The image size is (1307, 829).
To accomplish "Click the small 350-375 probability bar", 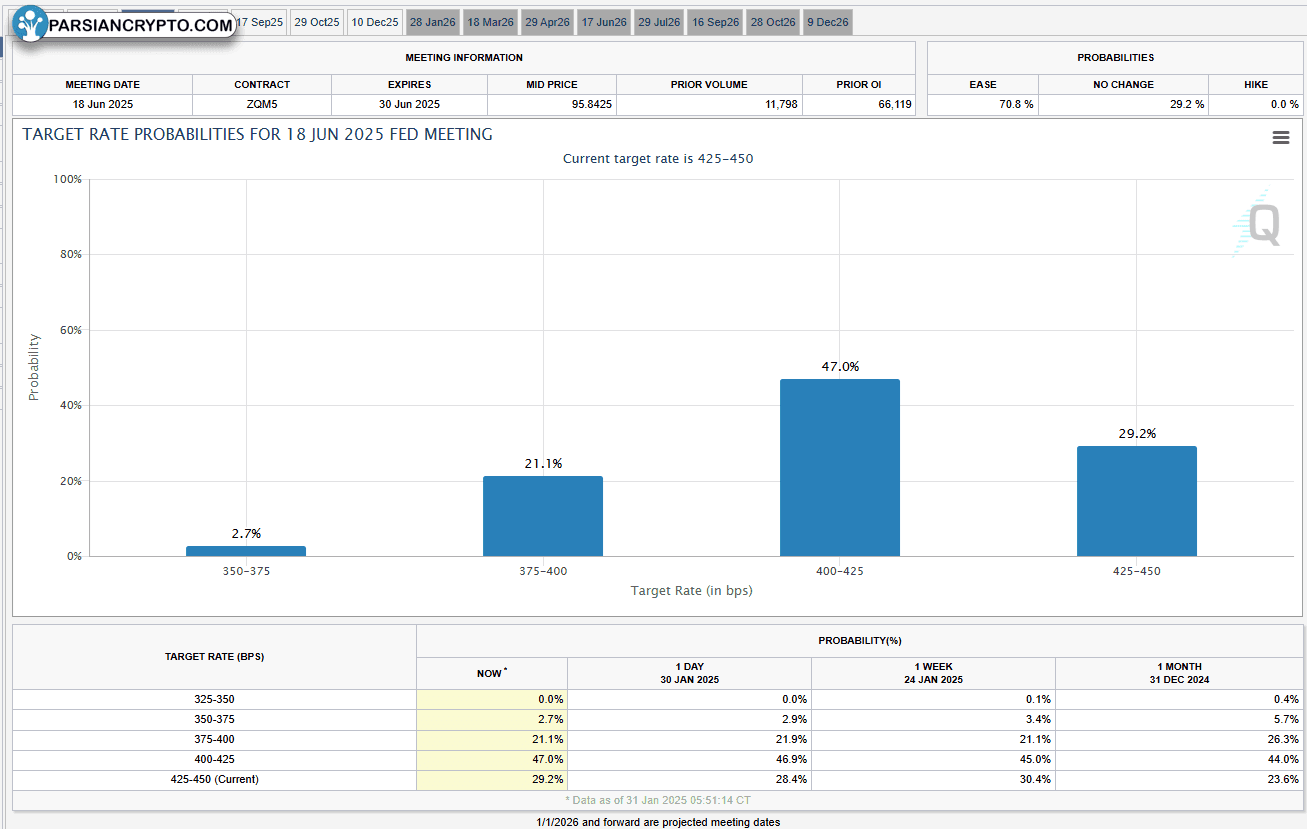I will point(246,551).
